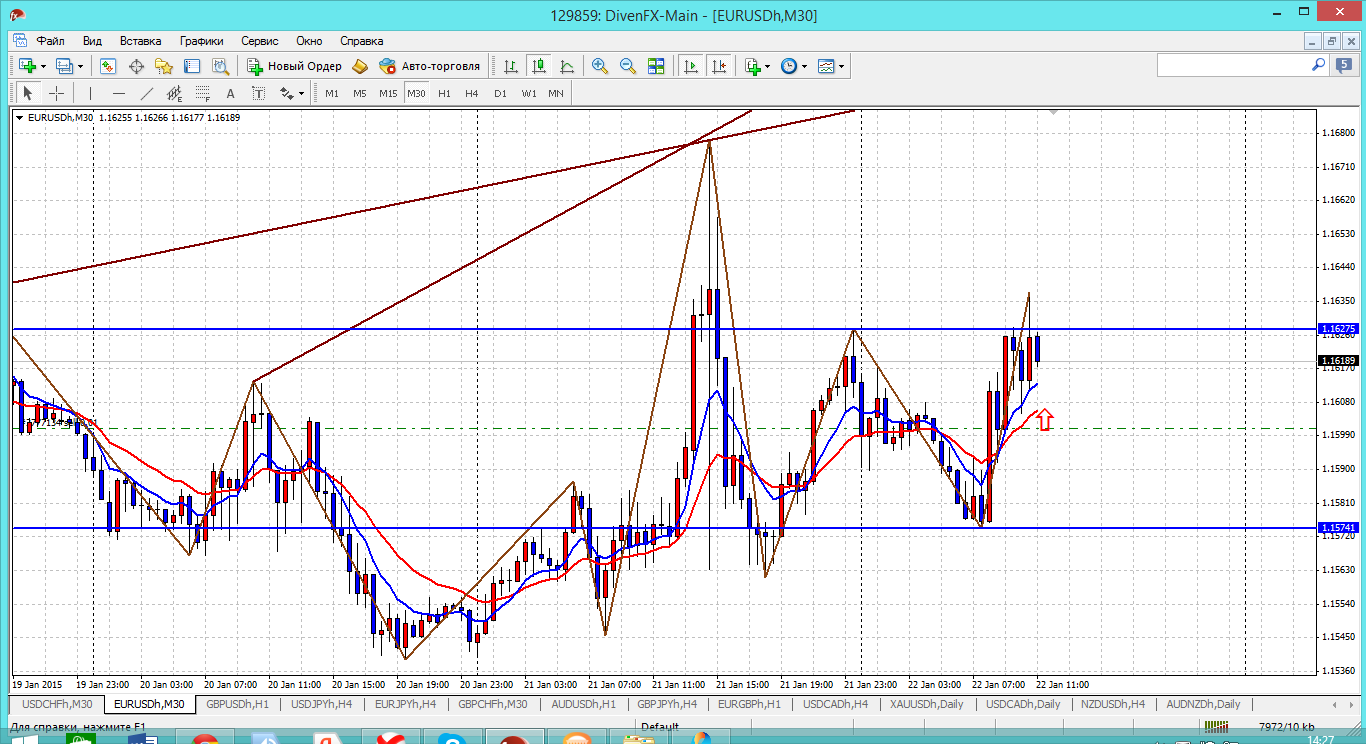Toggle the Auto-scroll chart button
Image resolution: width=1369 pixels, height=744 pixels.
pyautogui.click(x=690, y=66)
